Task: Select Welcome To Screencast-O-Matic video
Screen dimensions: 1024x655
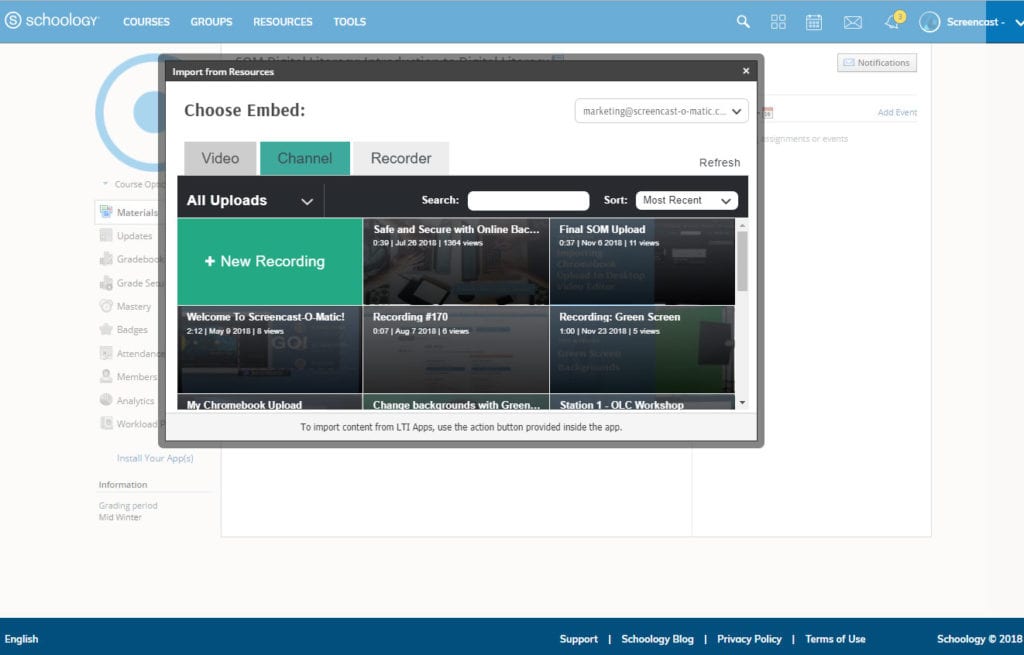Action: [270, 349]
